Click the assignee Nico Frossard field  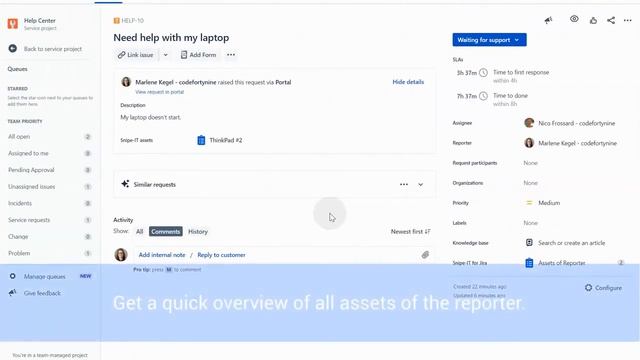(569, 123)
